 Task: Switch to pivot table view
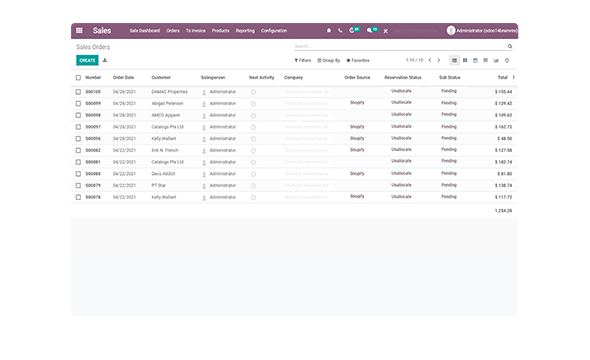[485, 60]
